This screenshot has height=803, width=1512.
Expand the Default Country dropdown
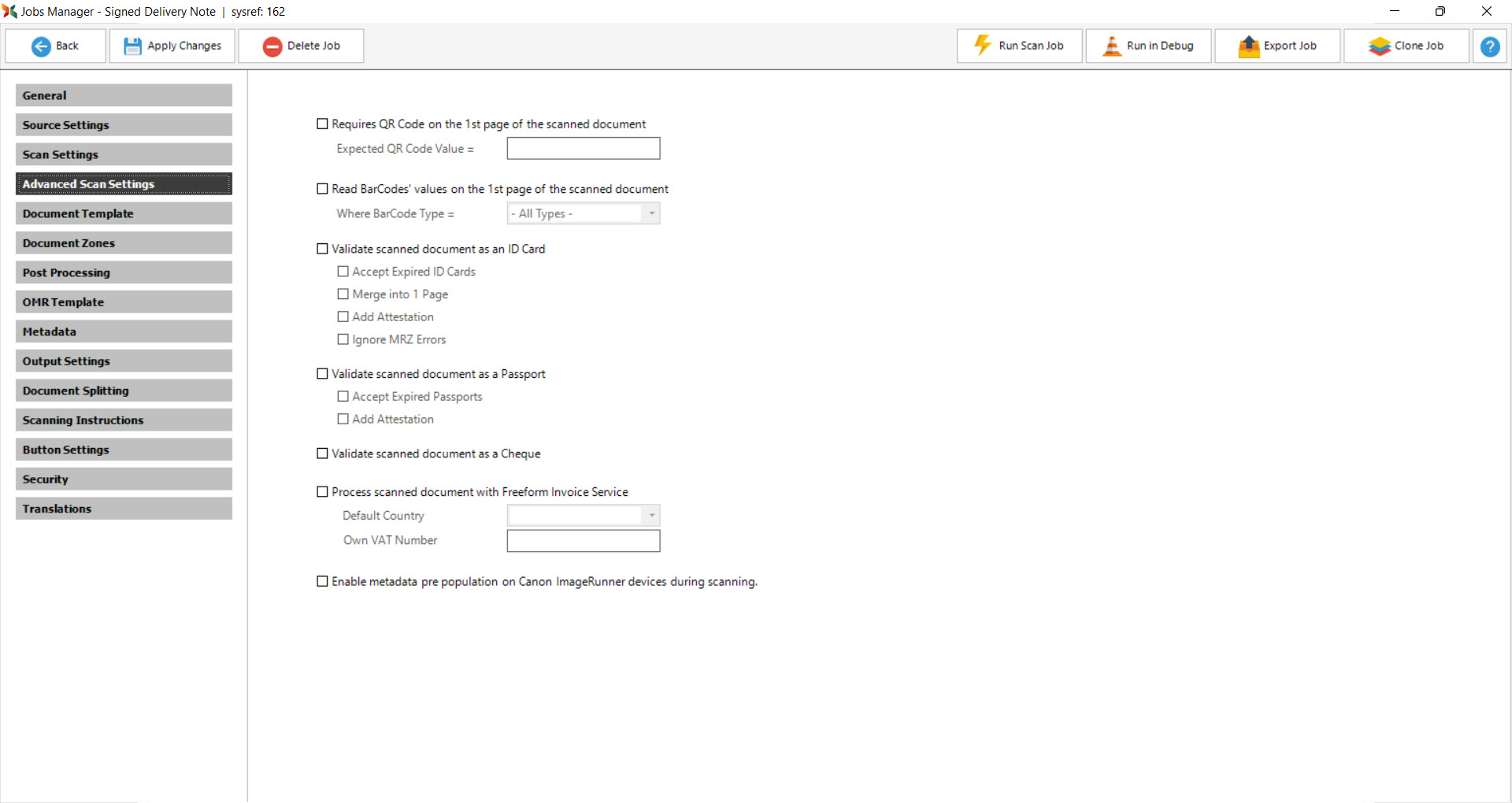click(x=583, y=516)
